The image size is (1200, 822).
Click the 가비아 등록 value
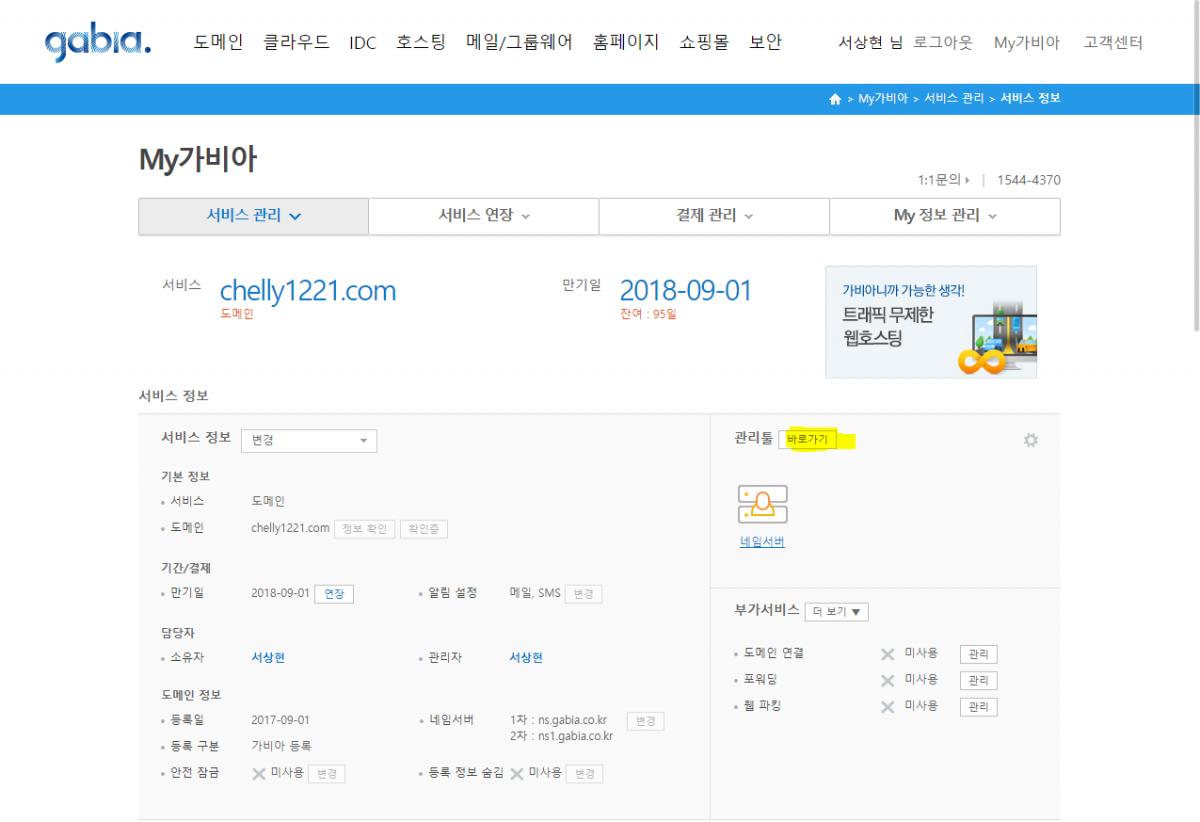coord(281,746)
